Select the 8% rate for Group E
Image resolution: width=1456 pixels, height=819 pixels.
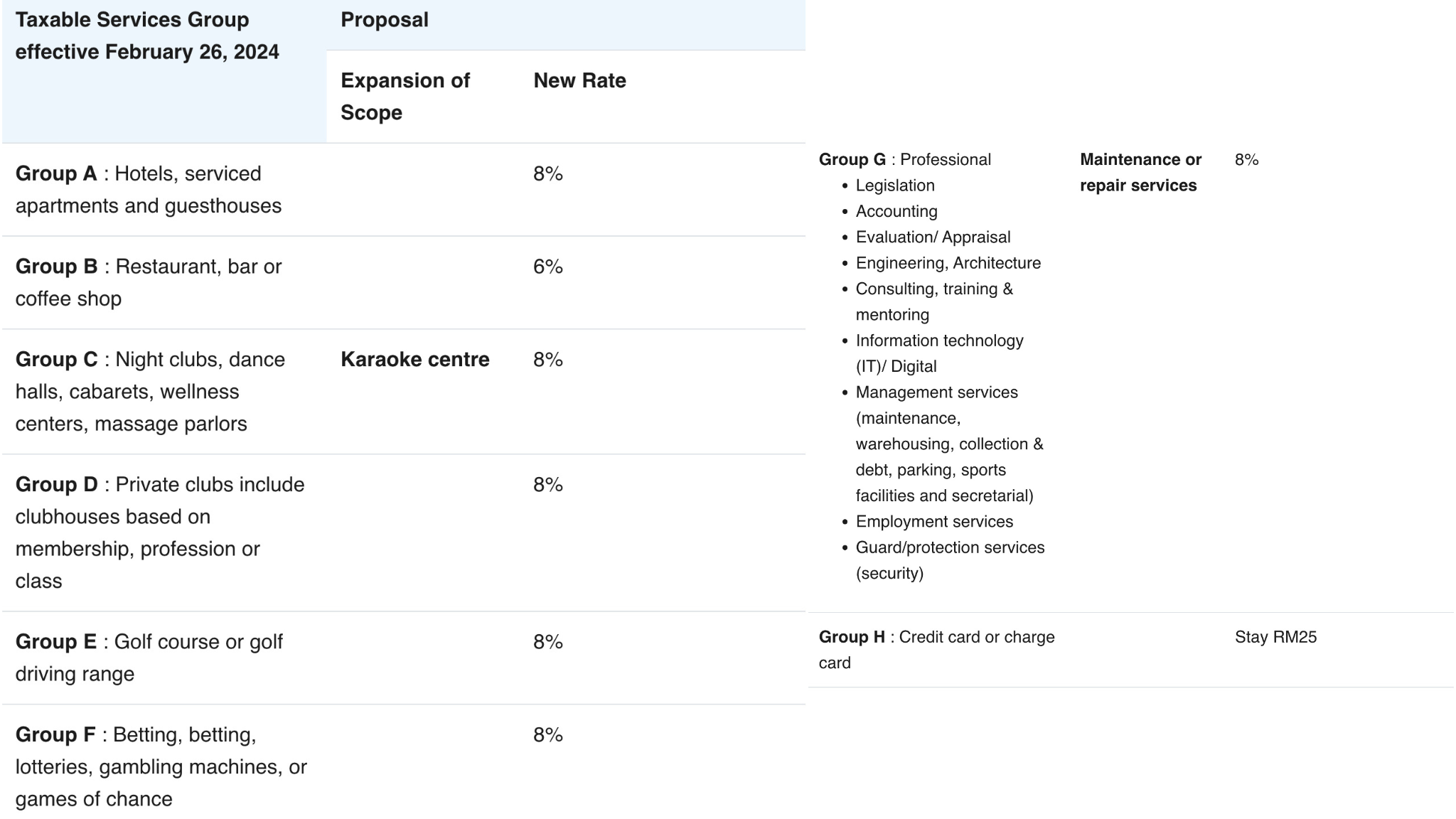point(548,642)
